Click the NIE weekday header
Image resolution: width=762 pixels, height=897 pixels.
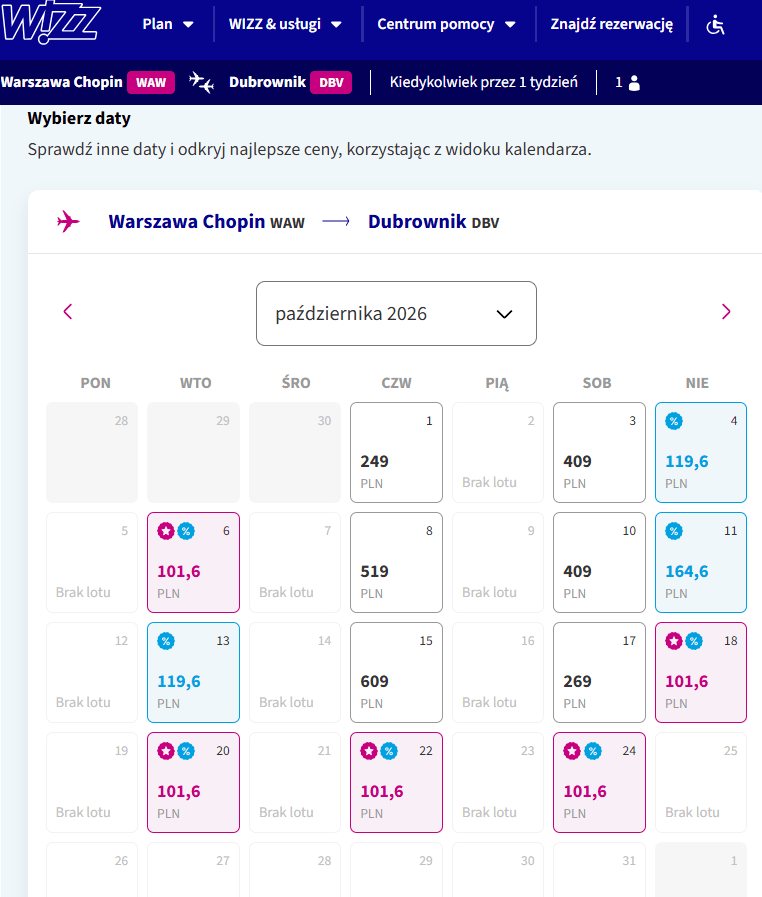pos(697,383)
